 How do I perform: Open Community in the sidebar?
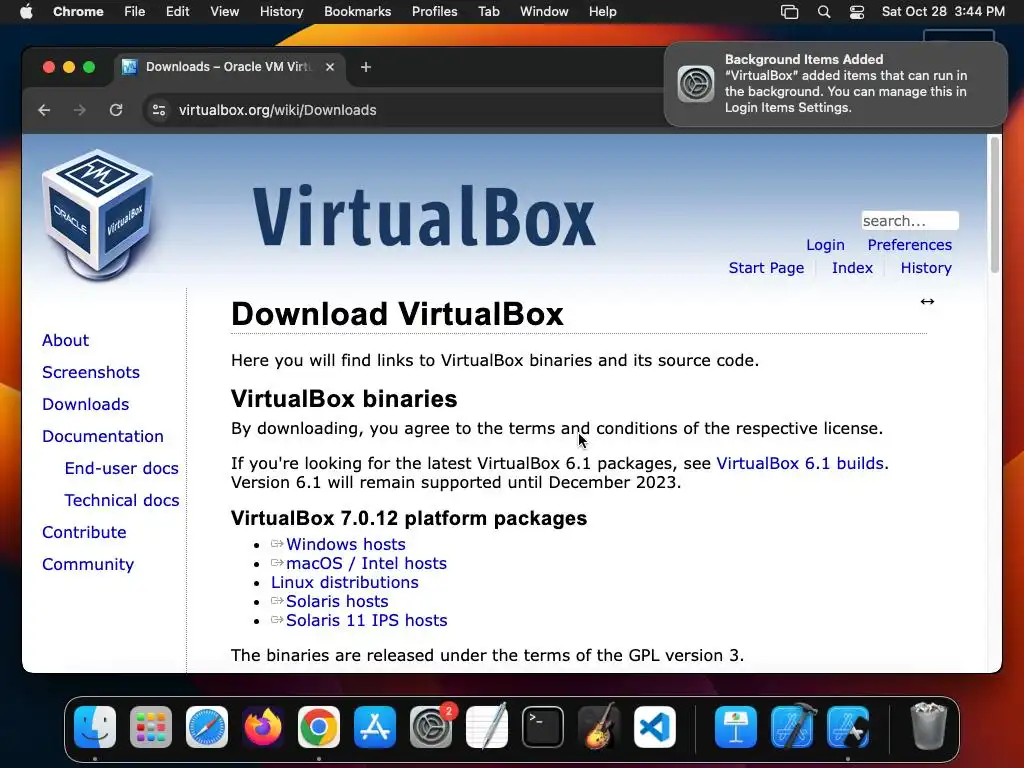tap(88, 564)
